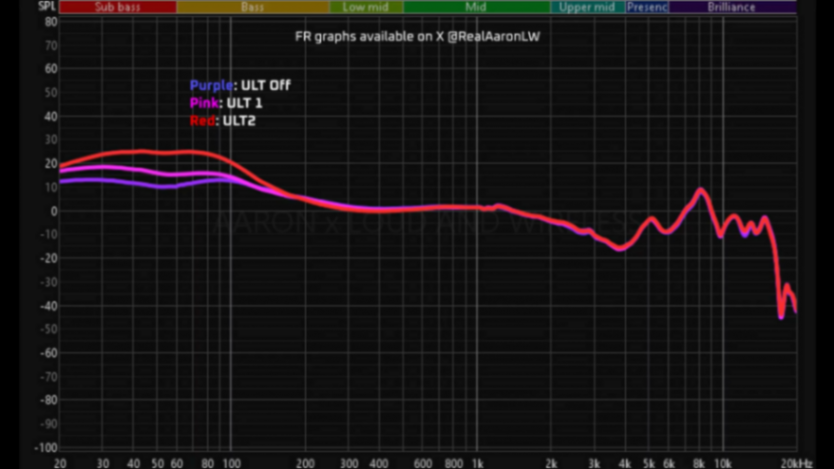Click the 'FR graphs available on X' text
Screen dimensions: 834x469
click(x=369, y=37)
